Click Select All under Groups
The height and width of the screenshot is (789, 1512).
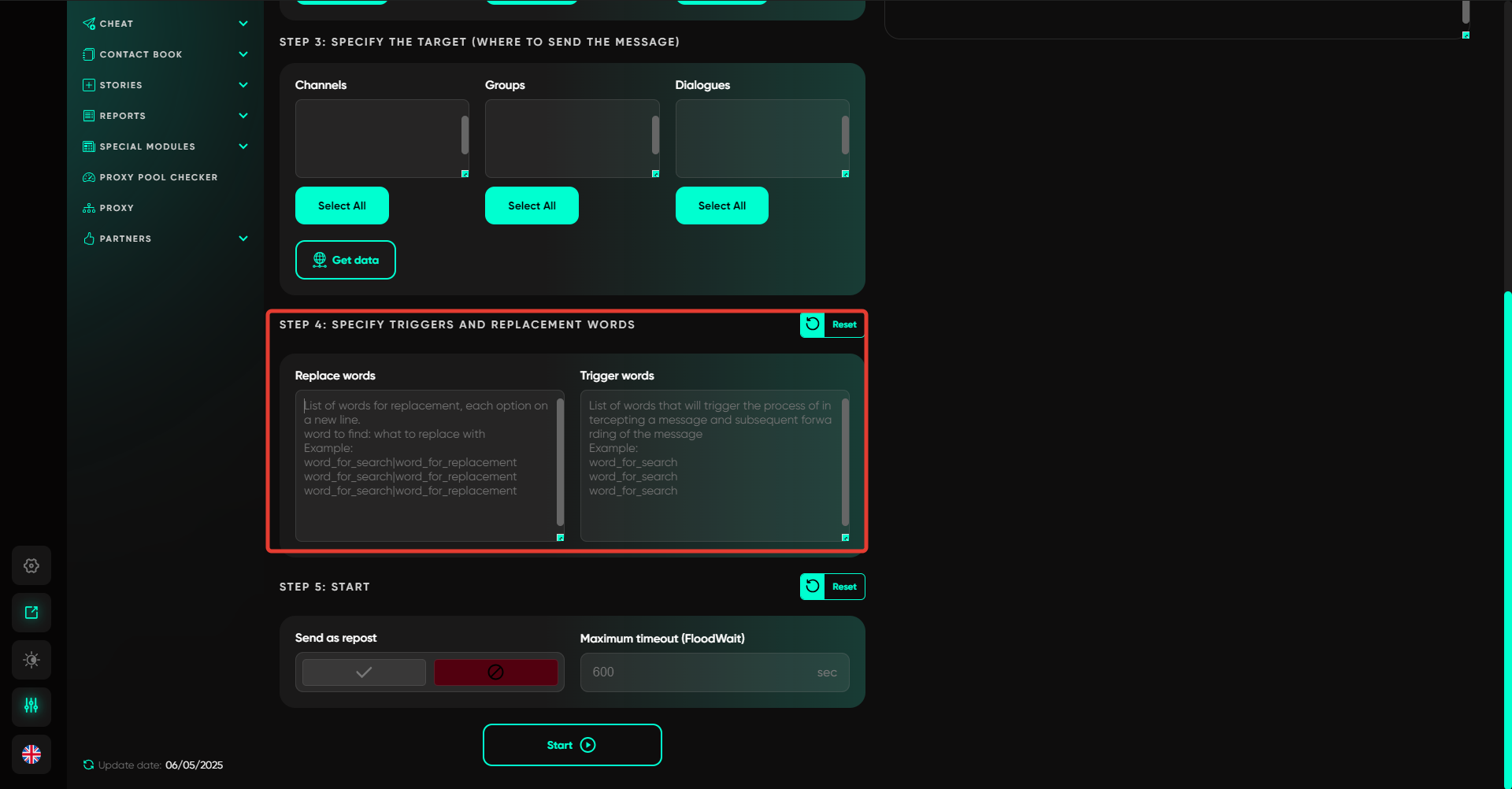tap(532, 206)
